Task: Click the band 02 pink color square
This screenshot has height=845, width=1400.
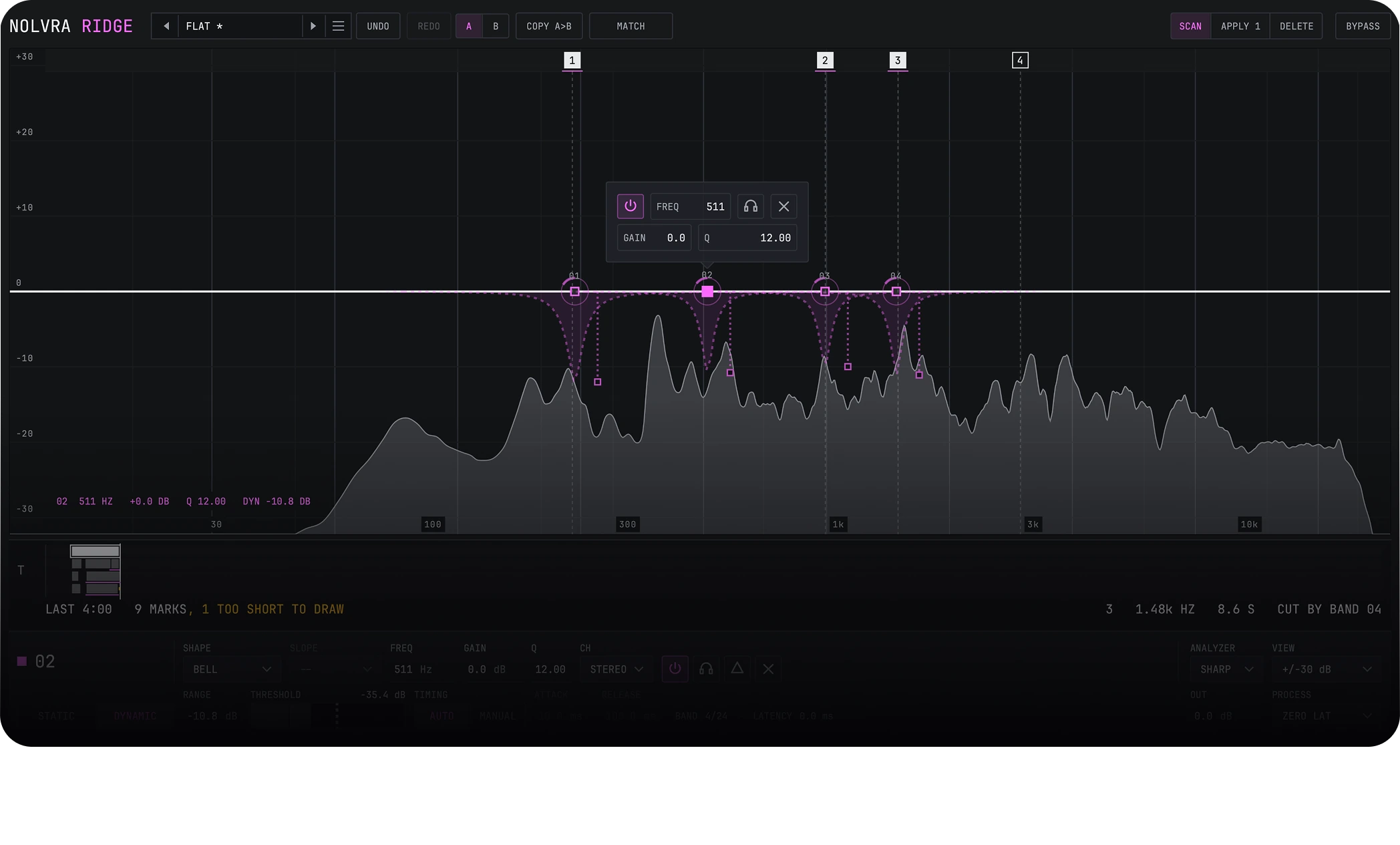Action: (x=22, y=661)
